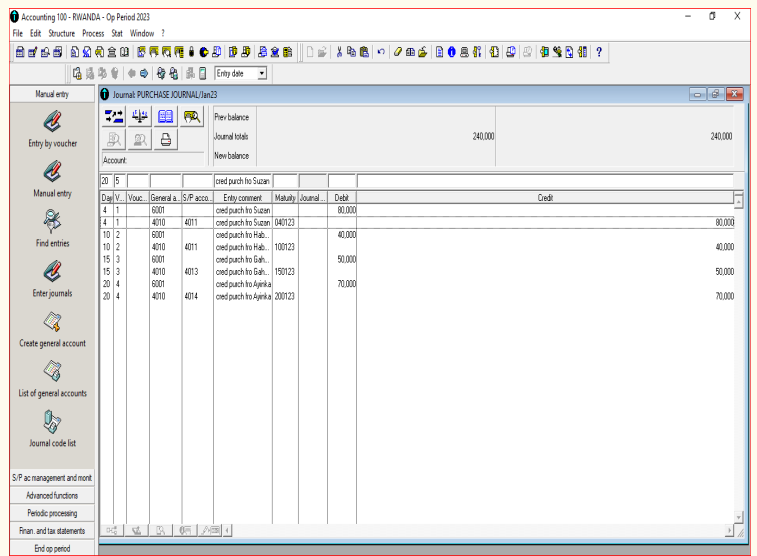Expand the Advanced functions panel
The width and height of the screenshot is (757, 556).
52,496
